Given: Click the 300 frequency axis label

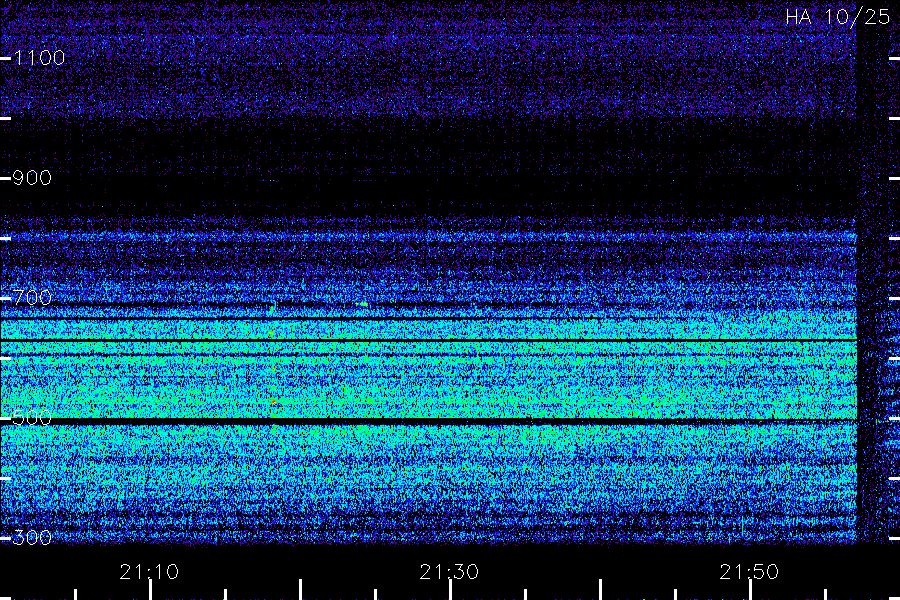Looking at the screenshot, I should click(x=32, y=537).
